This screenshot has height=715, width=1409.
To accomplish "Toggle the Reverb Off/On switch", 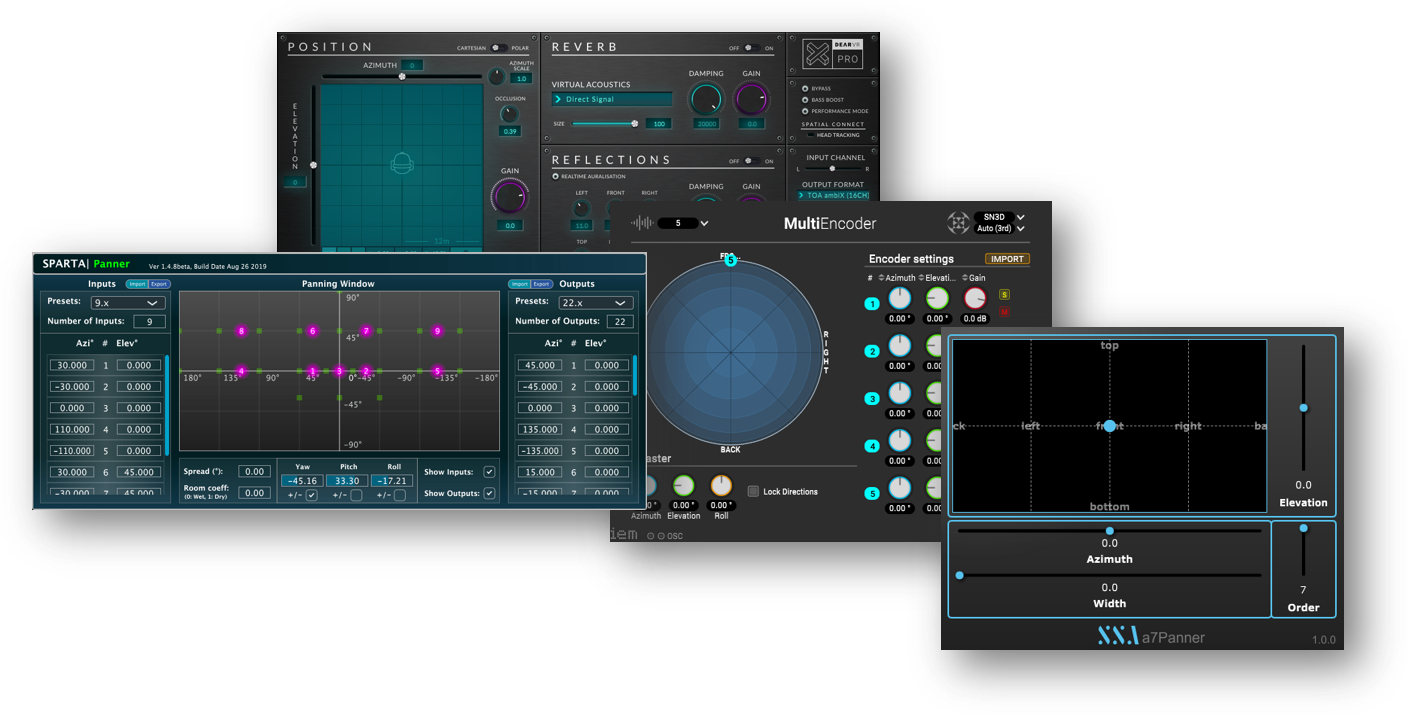I will [749, 48].
